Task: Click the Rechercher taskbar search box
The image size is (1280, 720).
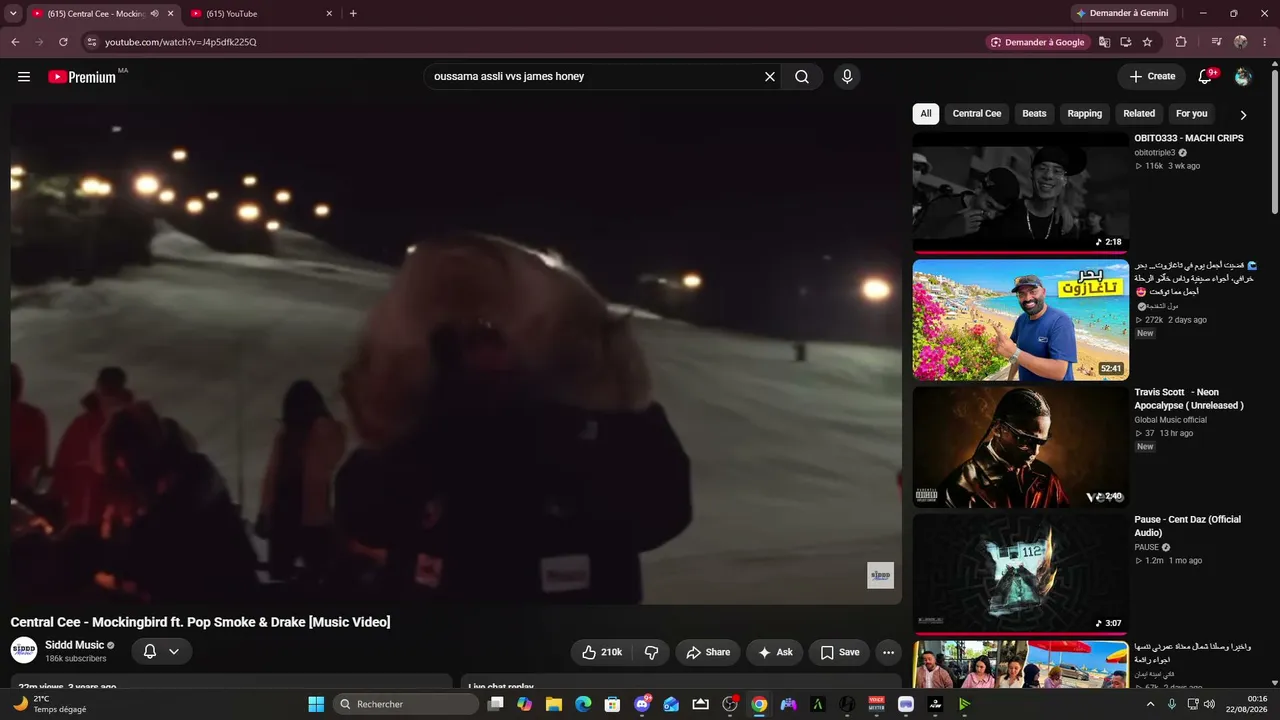Action: (406, 704)
